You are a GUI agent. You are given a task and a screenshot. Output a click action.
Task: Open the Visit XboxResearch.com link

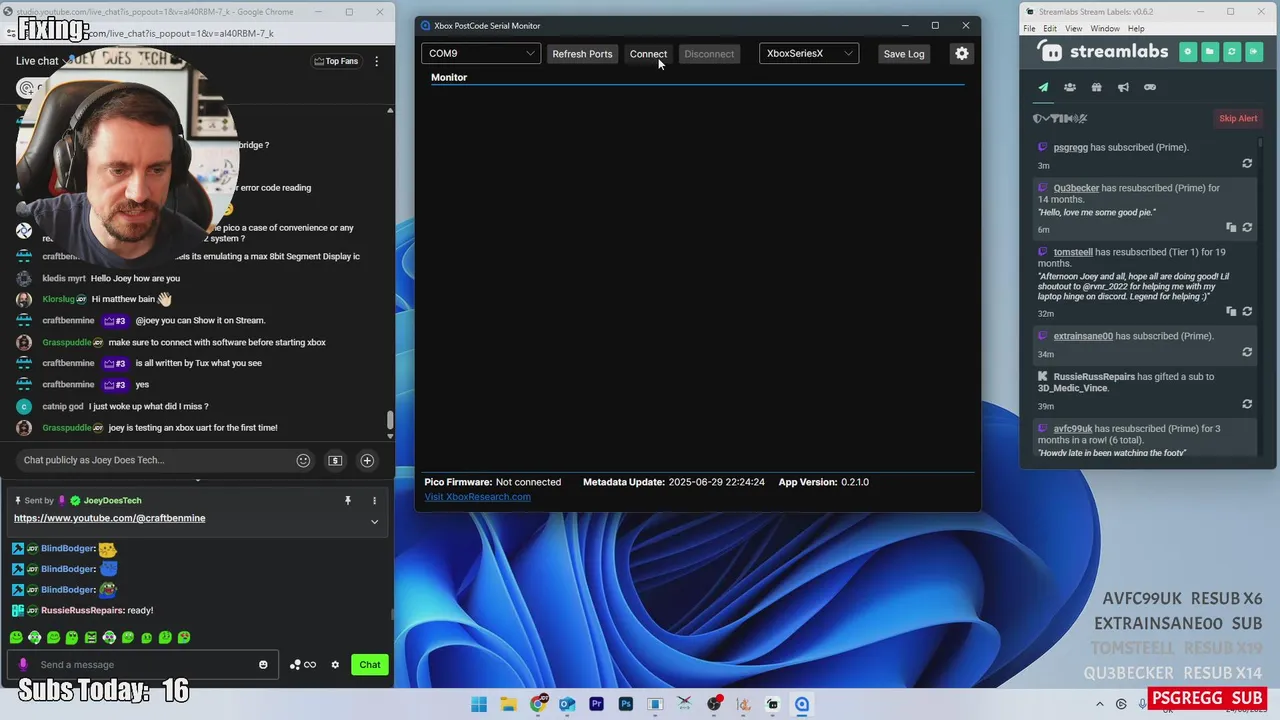pyautogui.click(x=477, y=497)
